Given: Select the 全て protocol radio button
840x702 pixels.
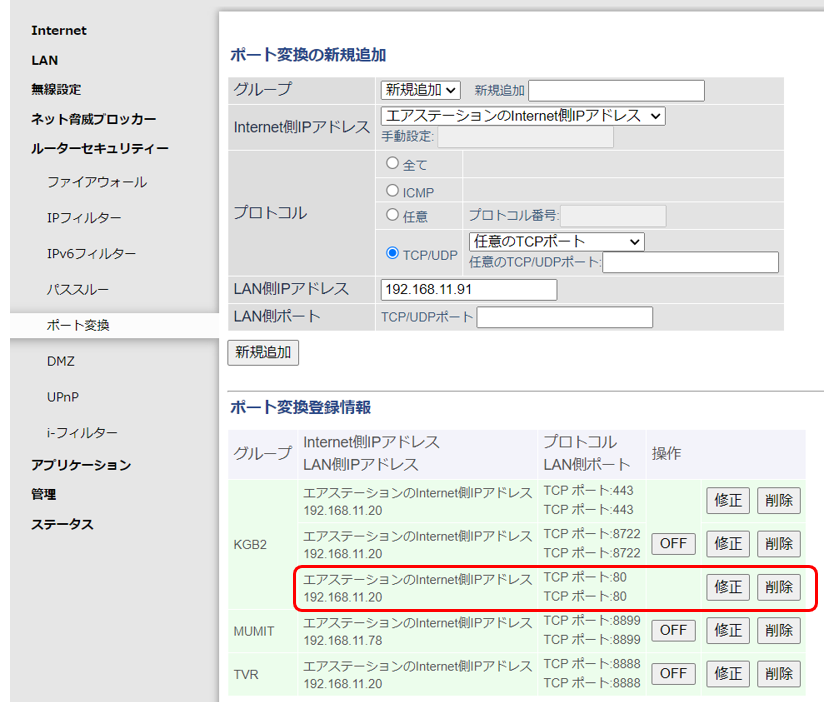Looking at the screenshot, I should tap(392, 163).
